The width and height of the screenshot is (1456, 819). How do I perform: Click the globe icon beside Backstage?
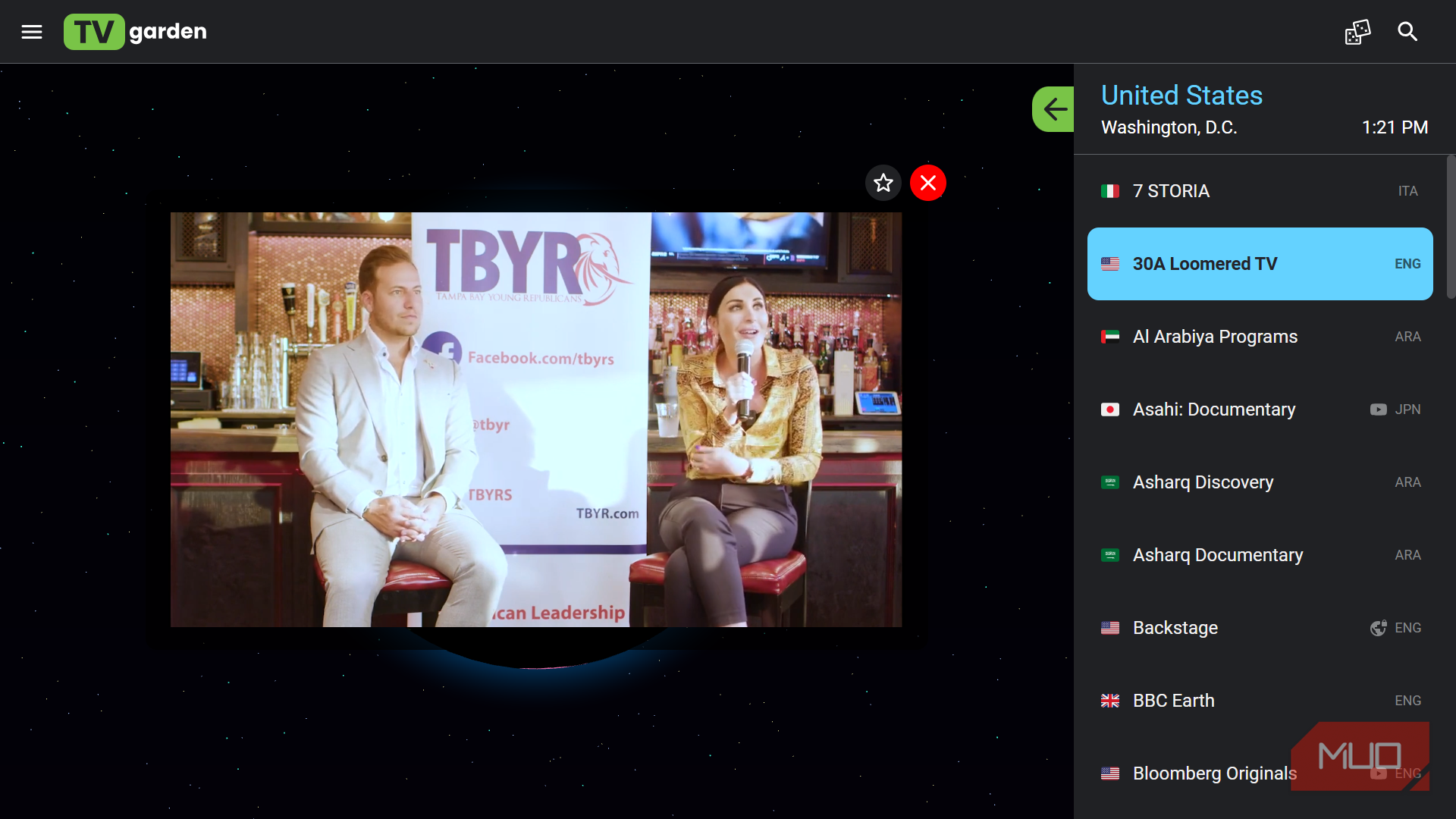[1378, 628]
